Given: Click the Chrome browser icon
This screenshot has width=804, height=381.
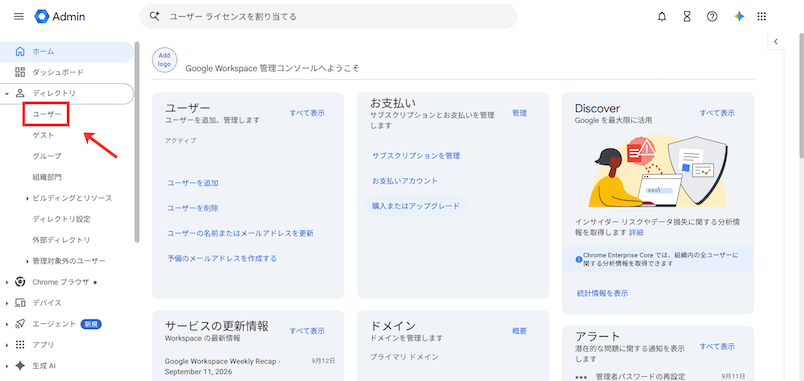Looking at the screenshot, I should 20,282.
